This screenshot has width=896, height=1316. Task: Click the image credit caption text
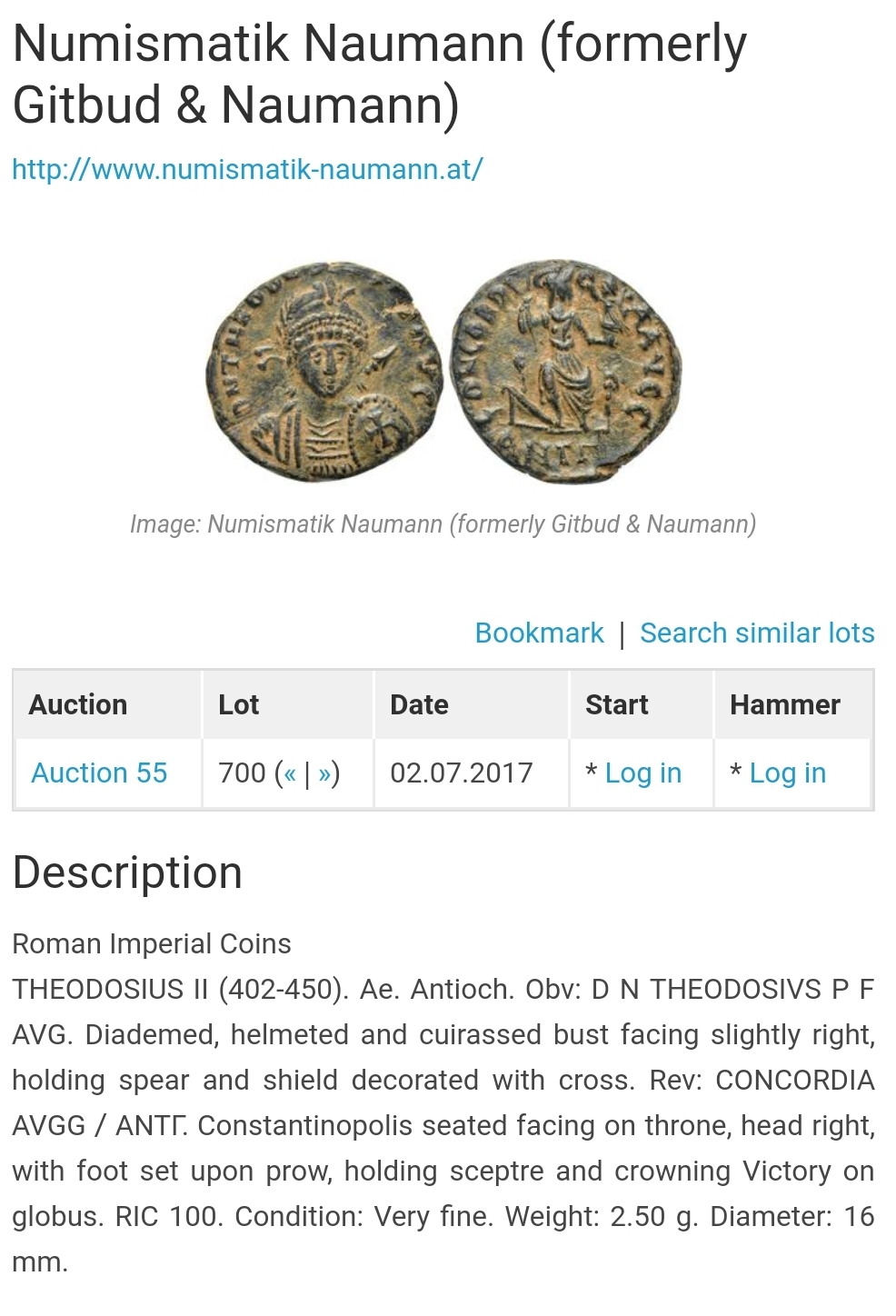(x=443, y=524)
